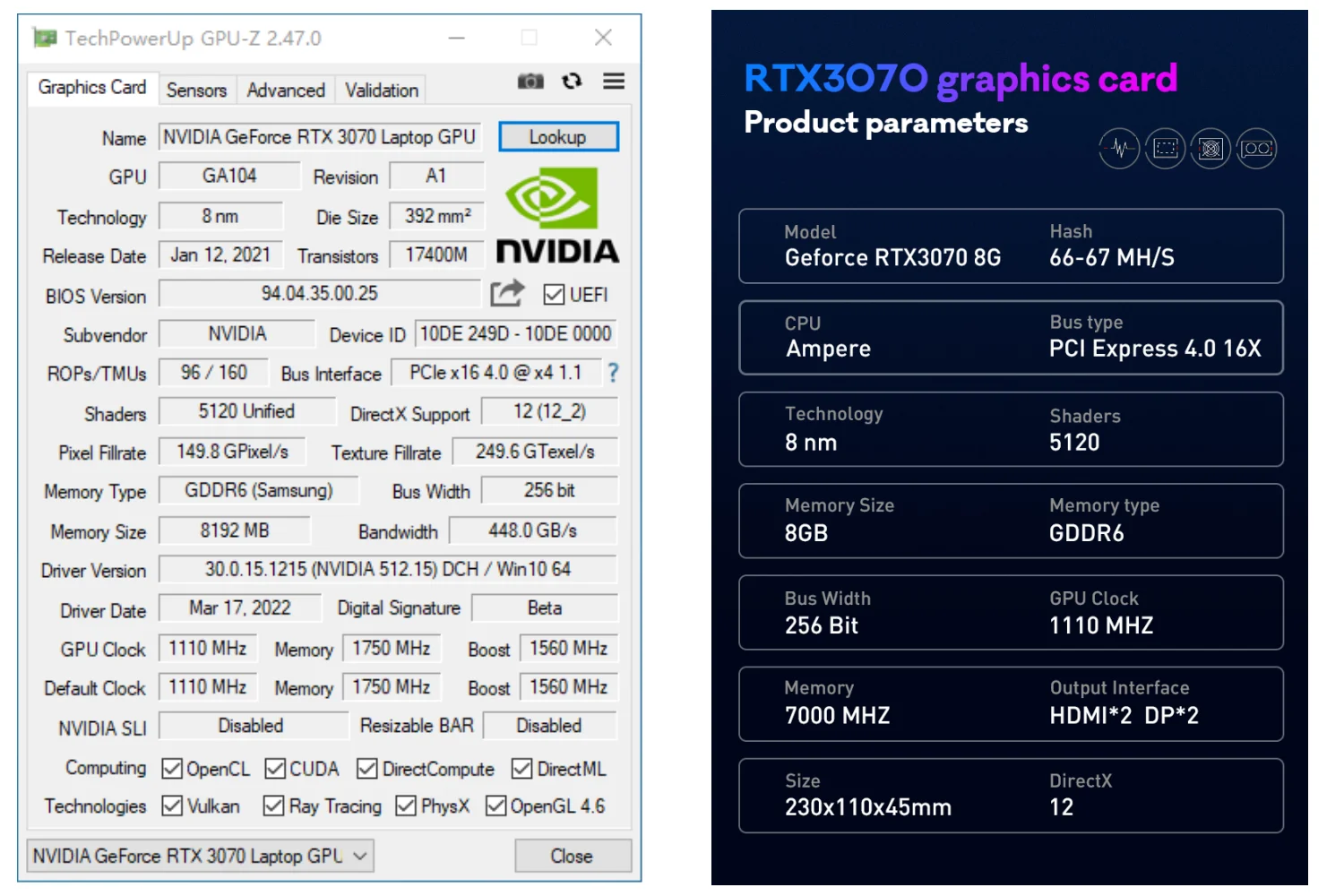Click the GPU-Z app icon in the title bar
The image size is (1344, 896).
(x=44, y=38)
